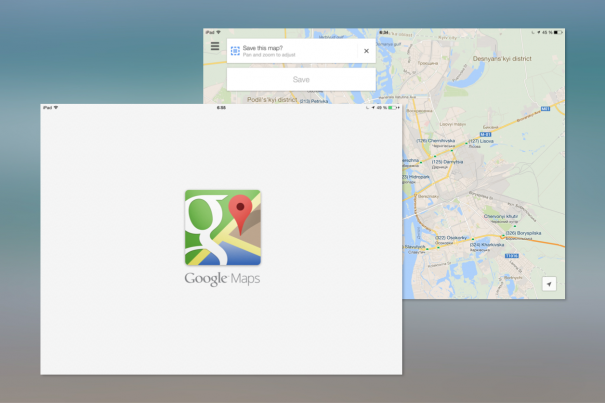Open the hamburger menu in the map window
605x403 pixels.
tap(215, 46)
